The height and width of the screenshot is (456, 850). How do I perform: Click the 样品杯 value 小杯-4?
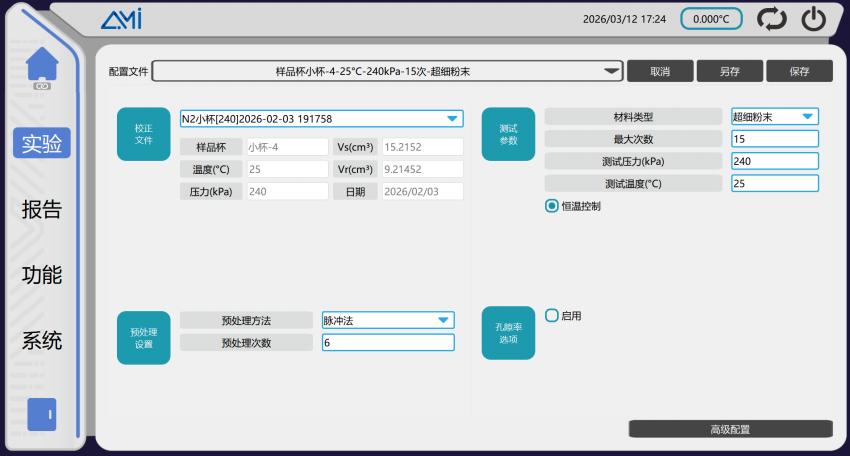pos(288,147)
